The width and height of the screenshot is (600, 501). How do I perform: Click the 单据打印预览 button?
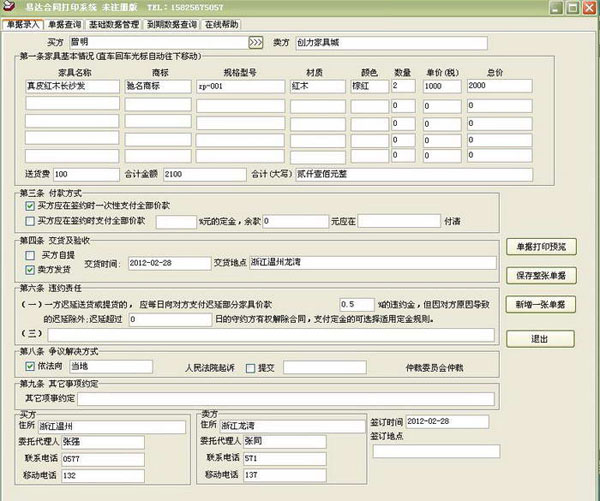[x=539, y=246]
